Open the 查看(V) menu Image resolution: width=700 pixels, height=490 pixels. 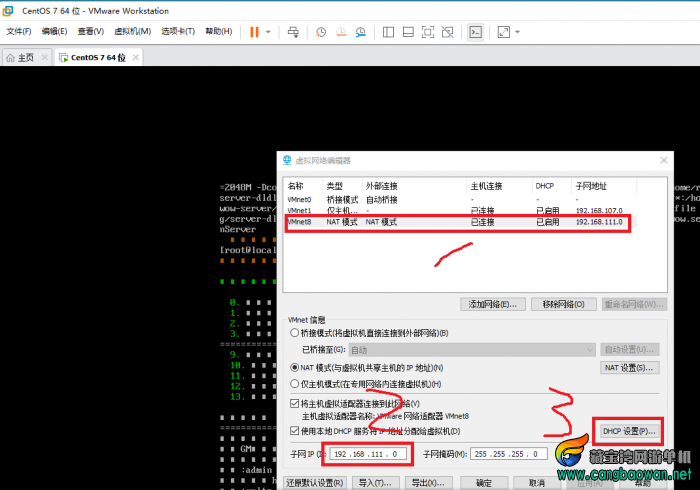[91, 31]
